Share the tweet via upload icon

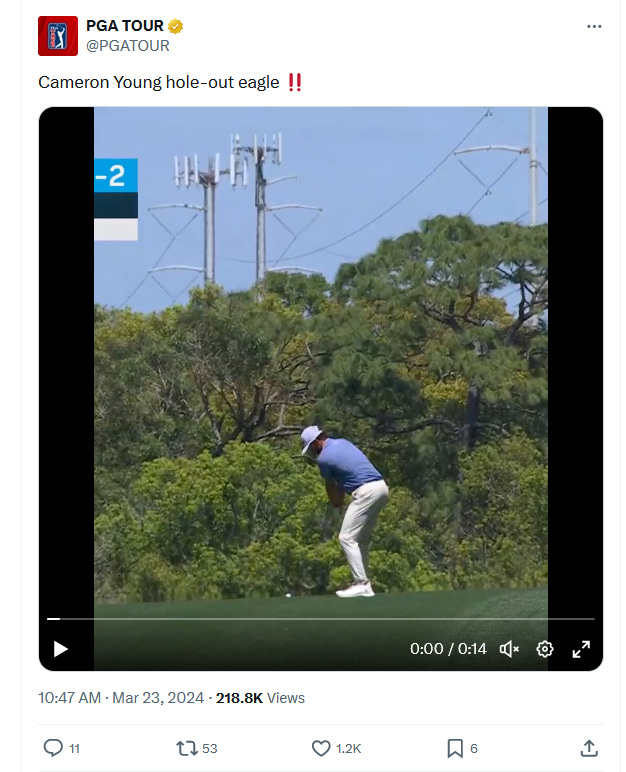point(589,748)
